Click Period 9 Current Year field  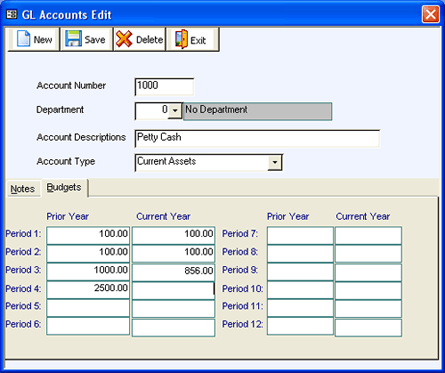tap(368, 273)
